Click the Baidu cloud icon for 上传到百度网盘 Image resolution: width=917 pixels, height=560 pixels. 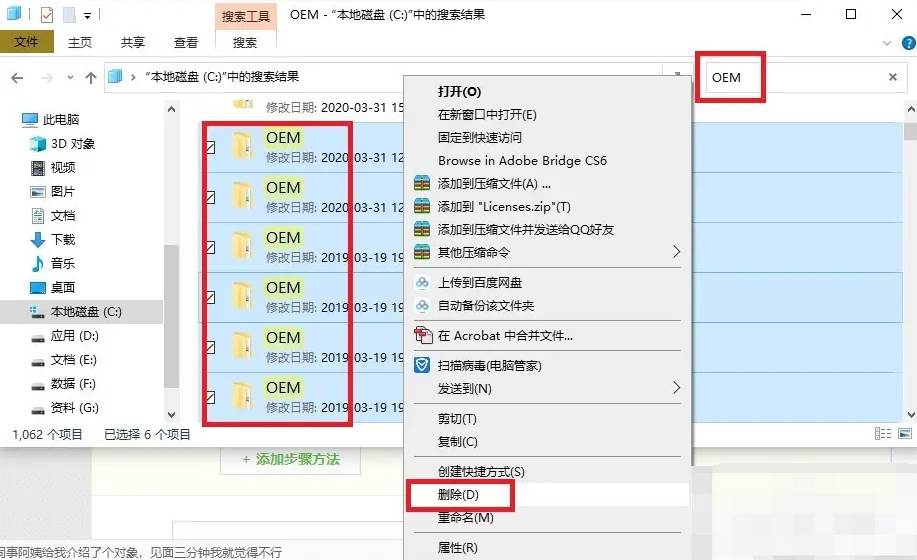(x=422, y=282)
